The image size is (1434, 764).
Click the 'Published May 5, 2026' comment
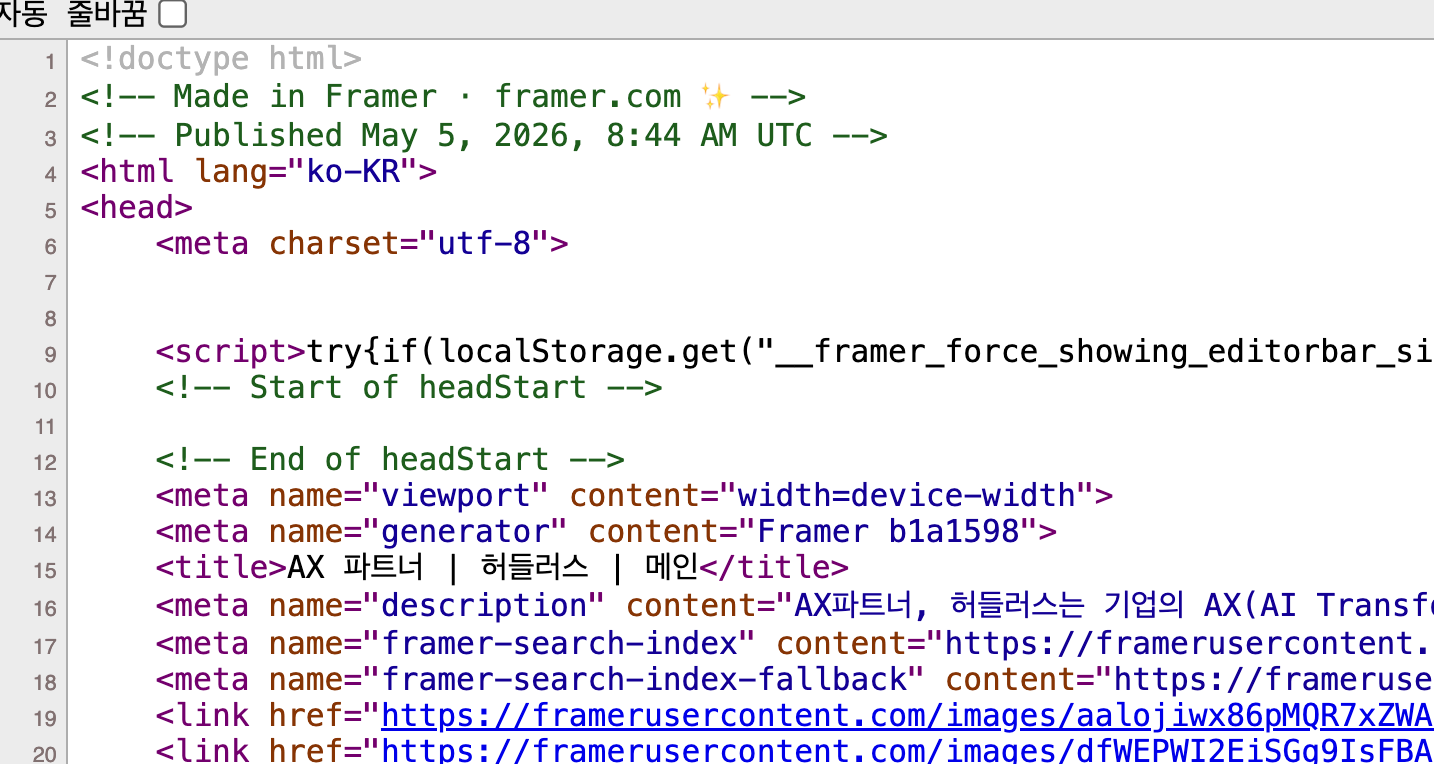(484, 135)
